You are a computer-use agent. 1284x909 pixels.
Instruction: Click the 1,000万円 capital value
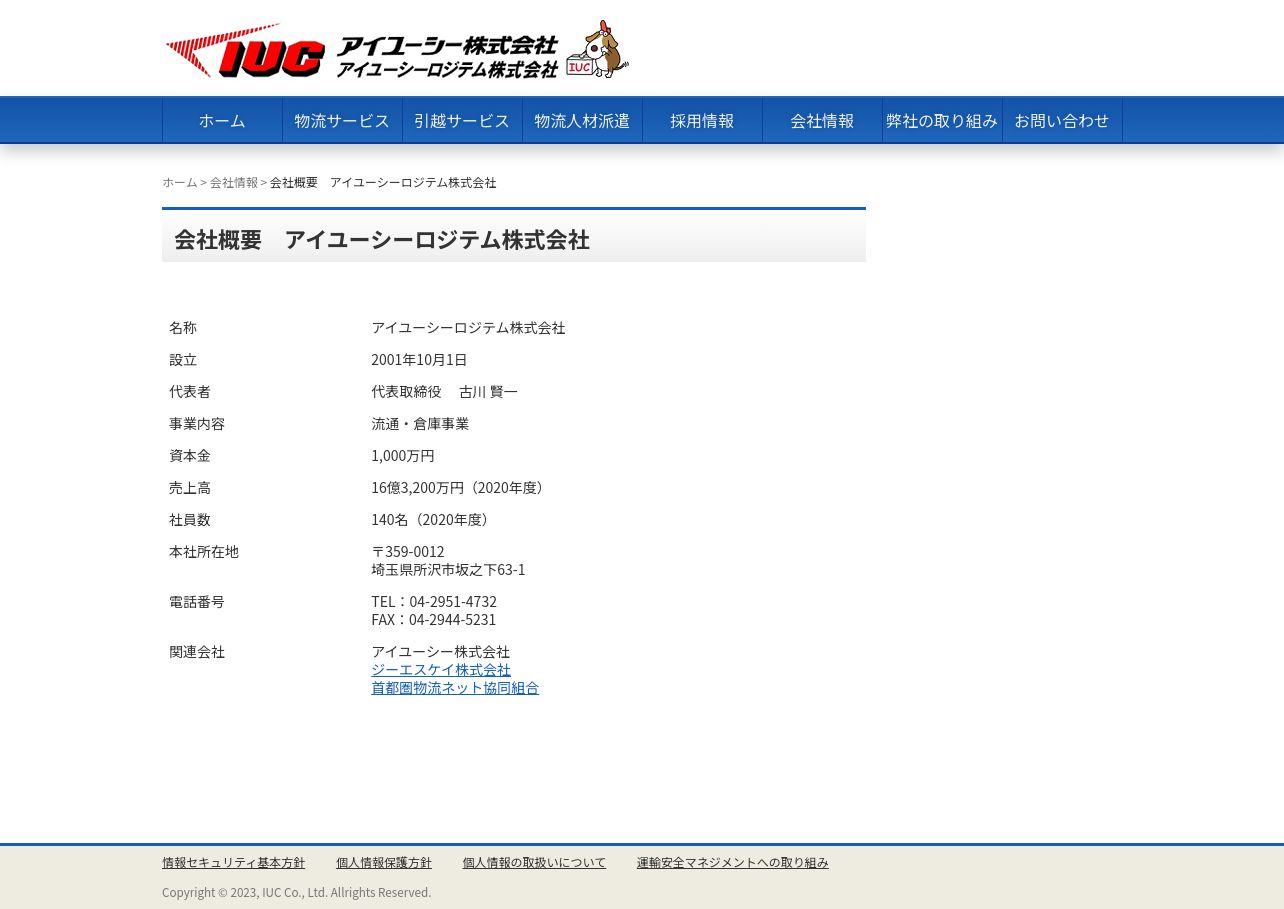(x=403, y=456)
